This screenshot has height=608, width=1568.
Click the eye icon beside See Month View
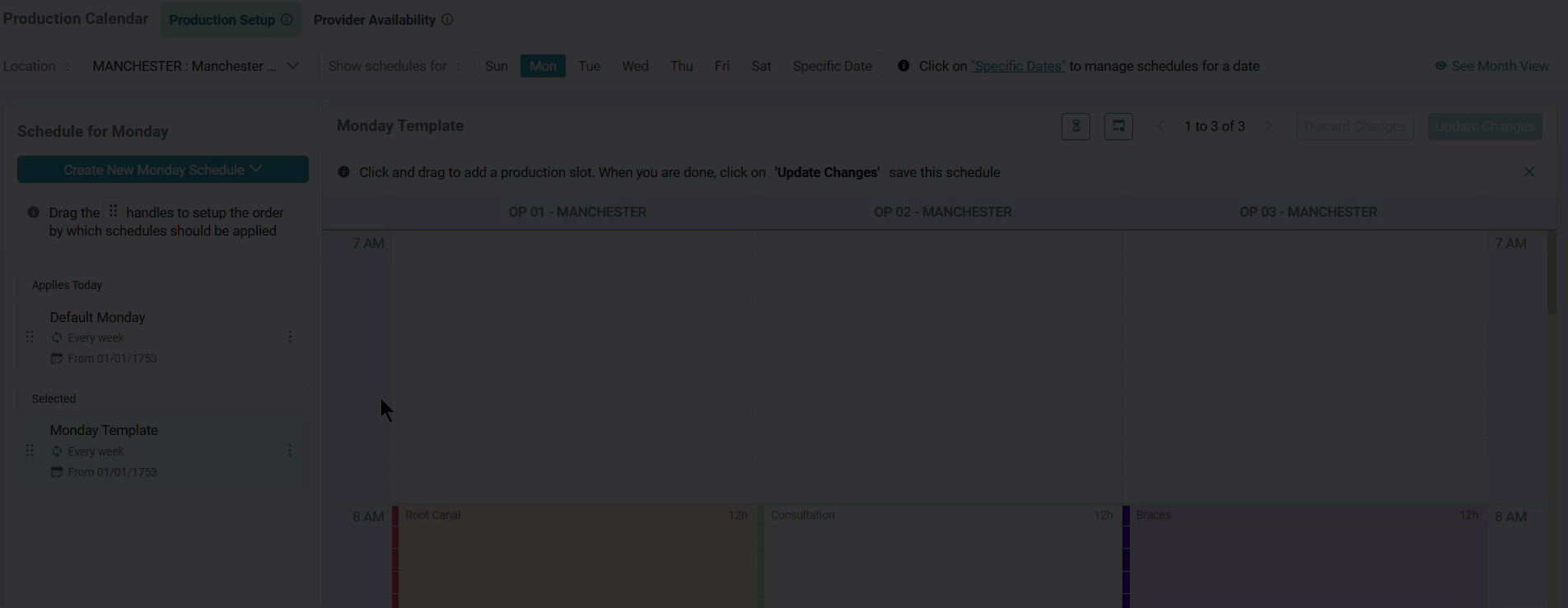pos(1440,66)
